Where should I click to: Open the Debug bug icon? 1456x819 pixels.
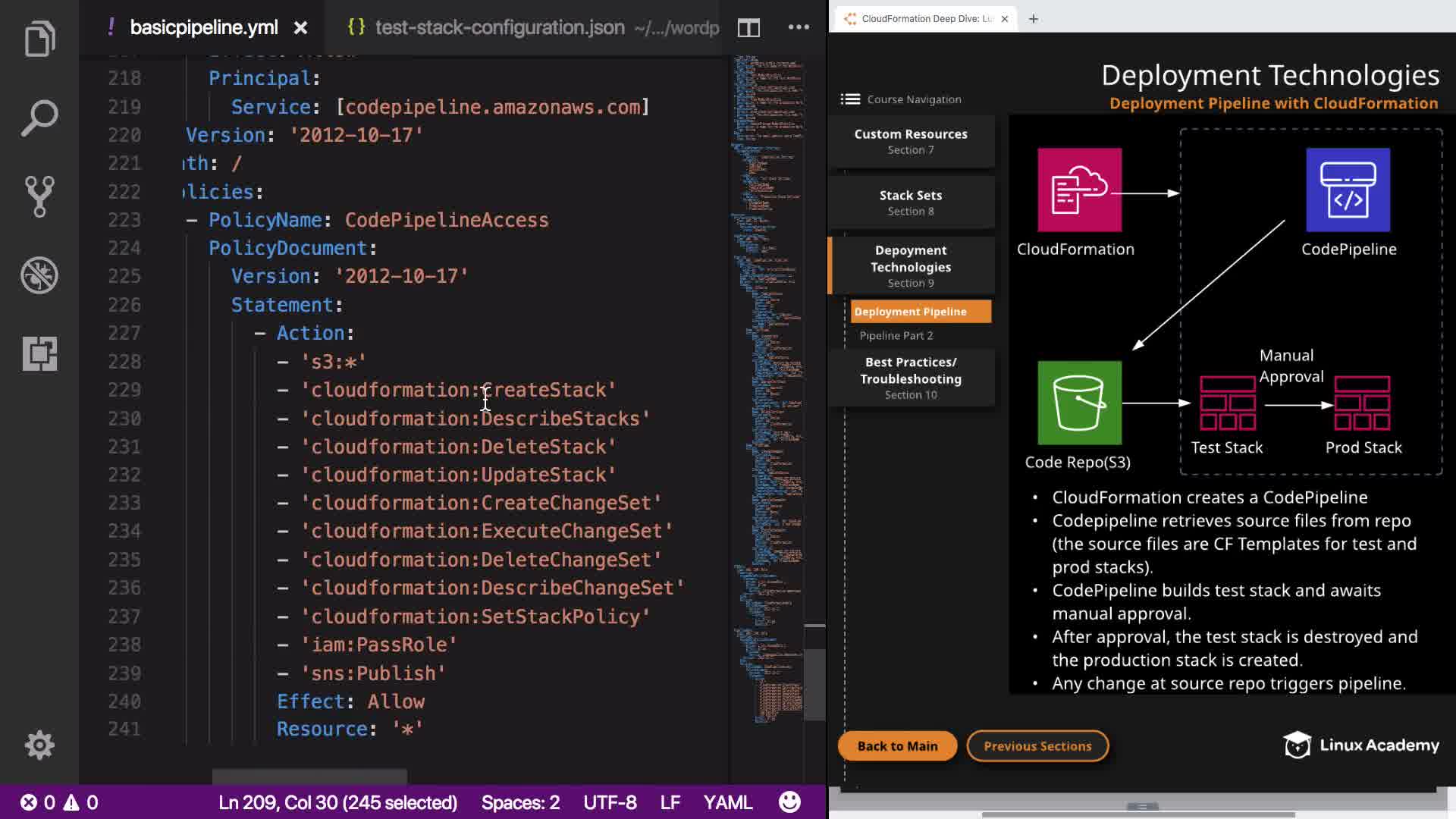pyautogui.click(x=39, y=275)
